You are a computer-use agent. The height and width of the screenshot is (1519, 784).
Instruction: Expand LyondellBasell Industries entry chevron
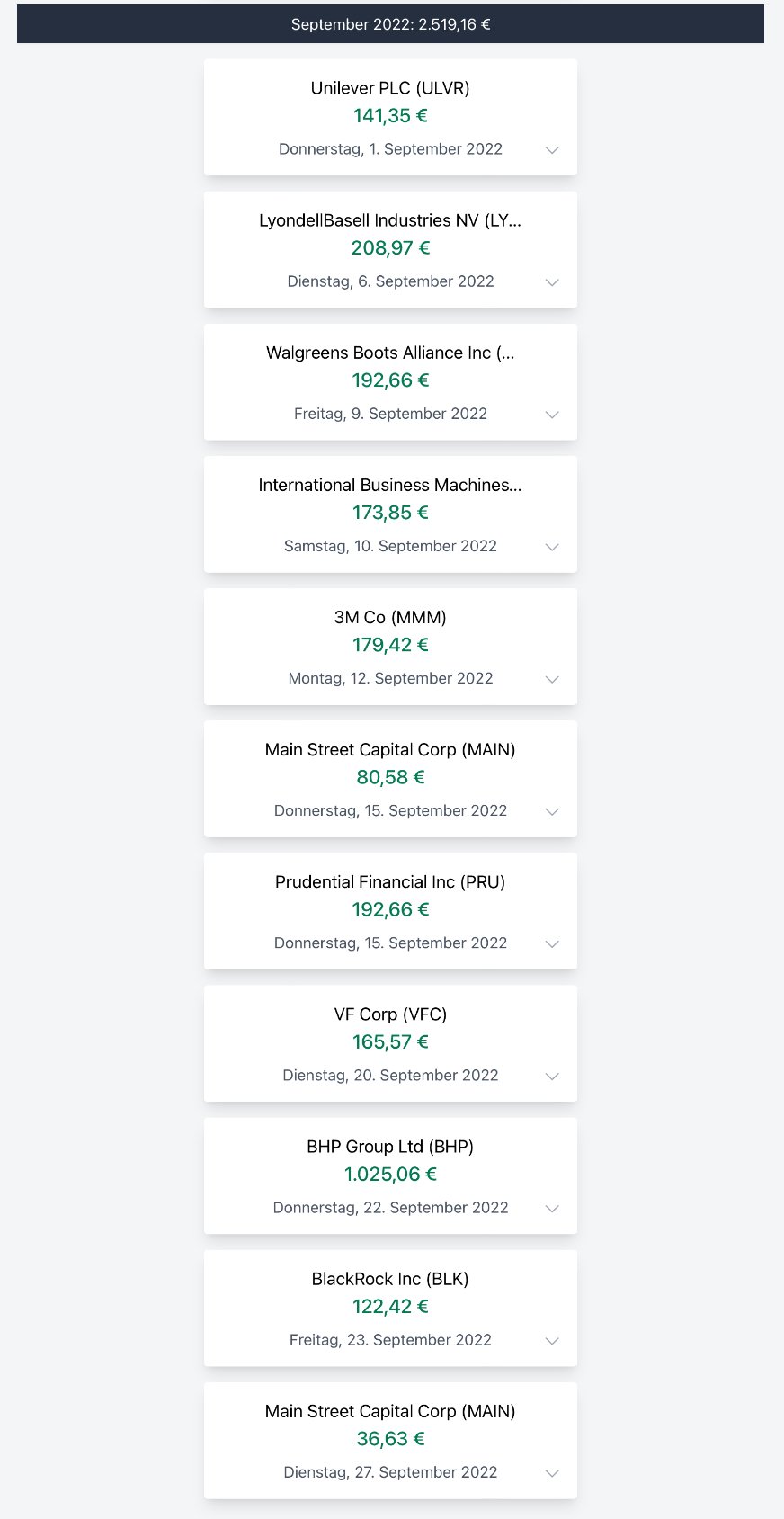552,282
